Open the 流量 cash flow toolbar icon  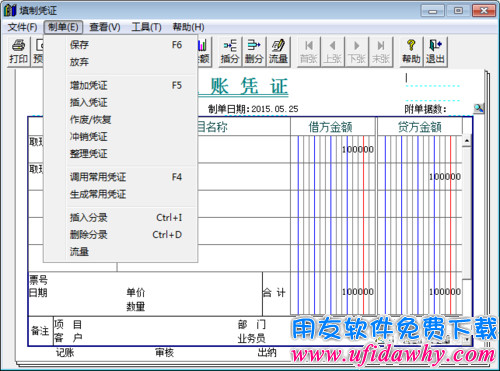pyautogui.click(x=278, y=52)
